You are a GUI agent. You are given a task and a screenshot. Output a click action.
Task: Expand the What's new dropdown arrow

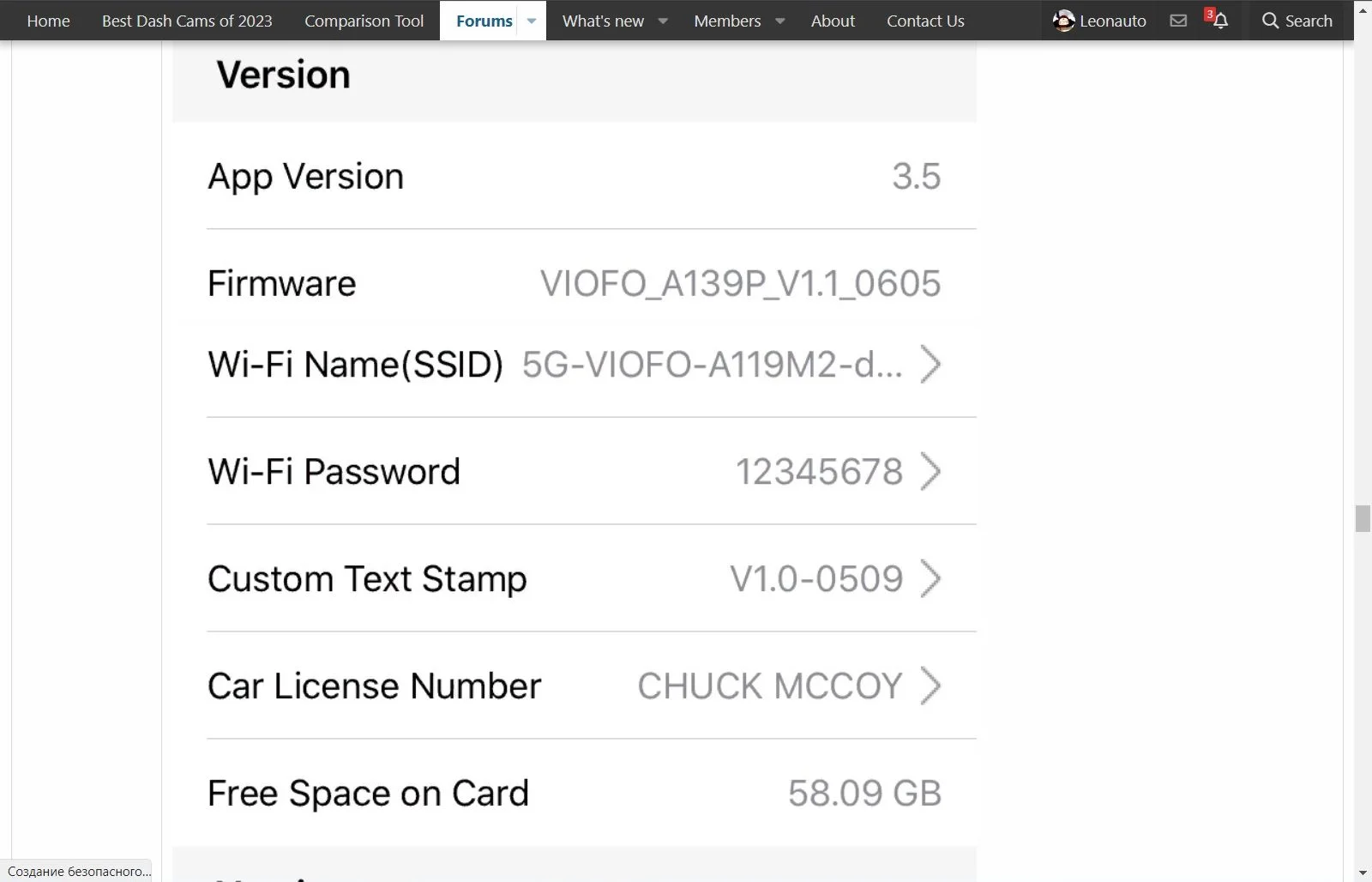(x=663, y=21)
